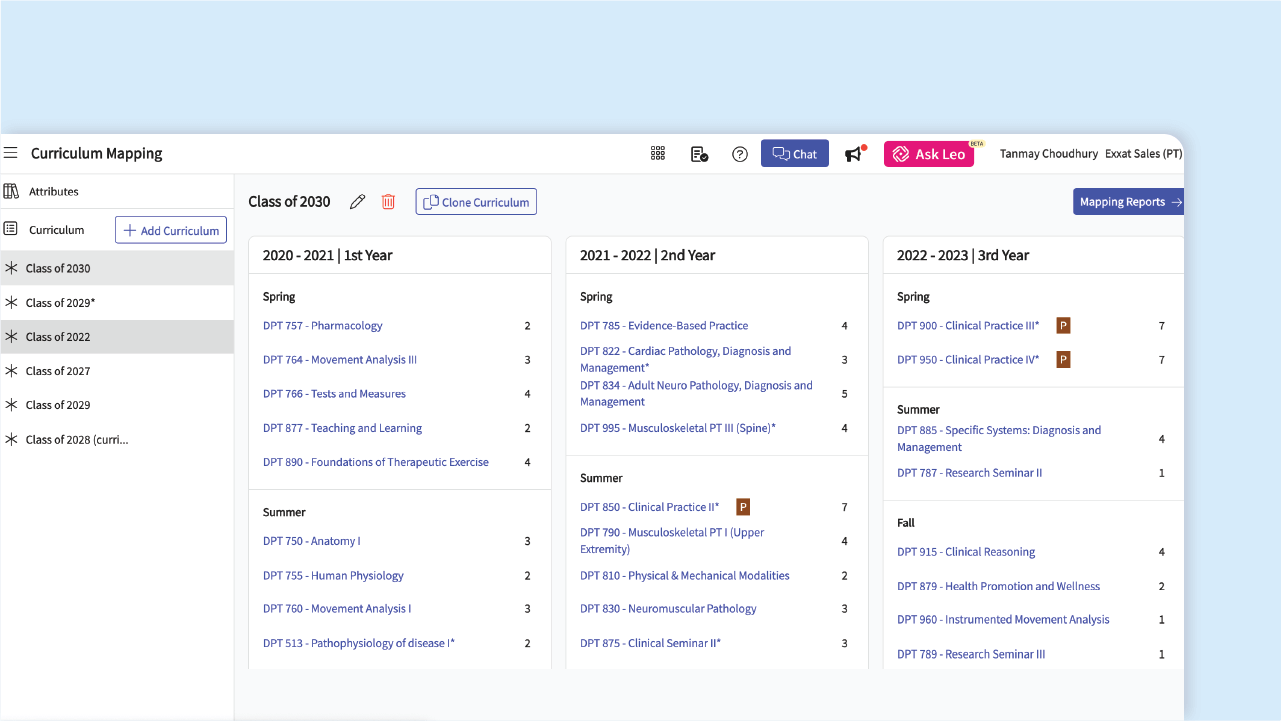Click the Add Curriculum button

[x=171, y=230]
